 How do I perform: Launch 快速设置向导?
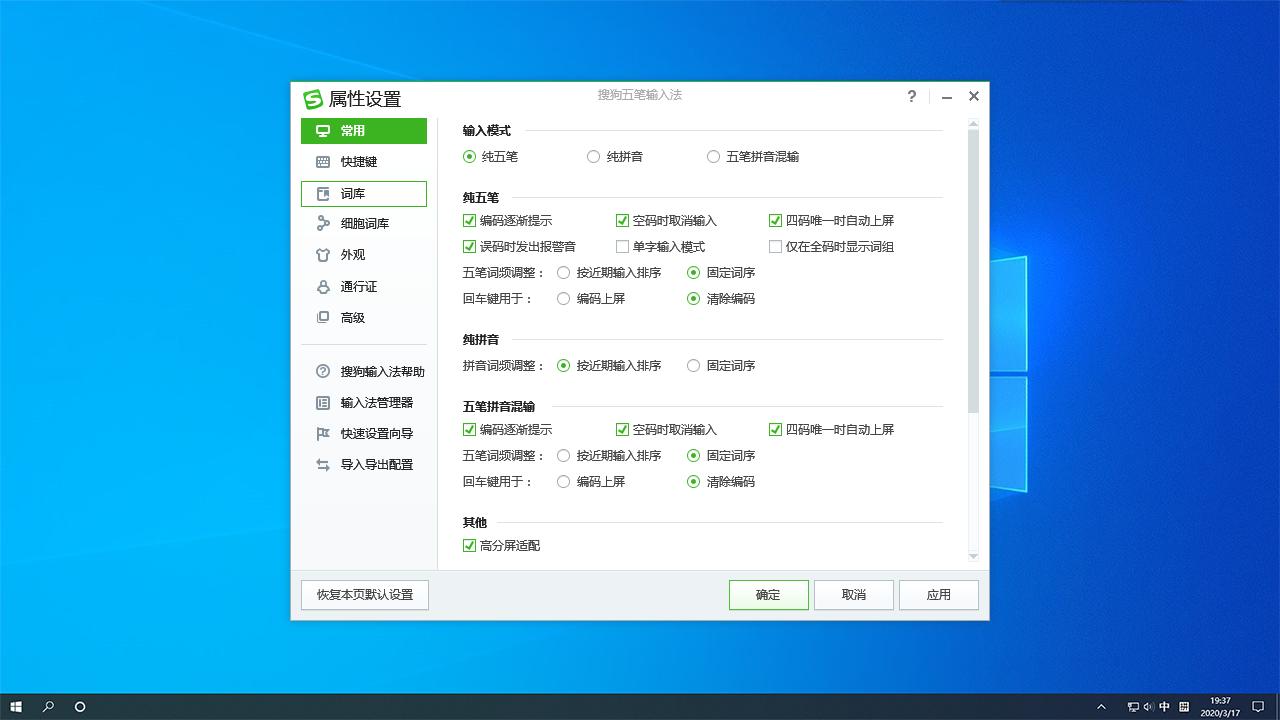(x=376, y=434)
